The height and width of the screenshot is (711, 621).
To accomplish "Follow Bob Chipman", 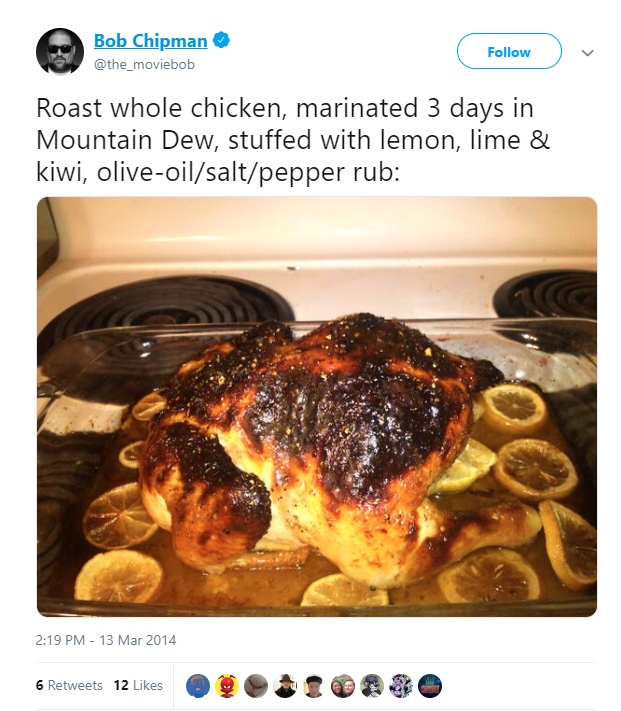I will point(509,51).
